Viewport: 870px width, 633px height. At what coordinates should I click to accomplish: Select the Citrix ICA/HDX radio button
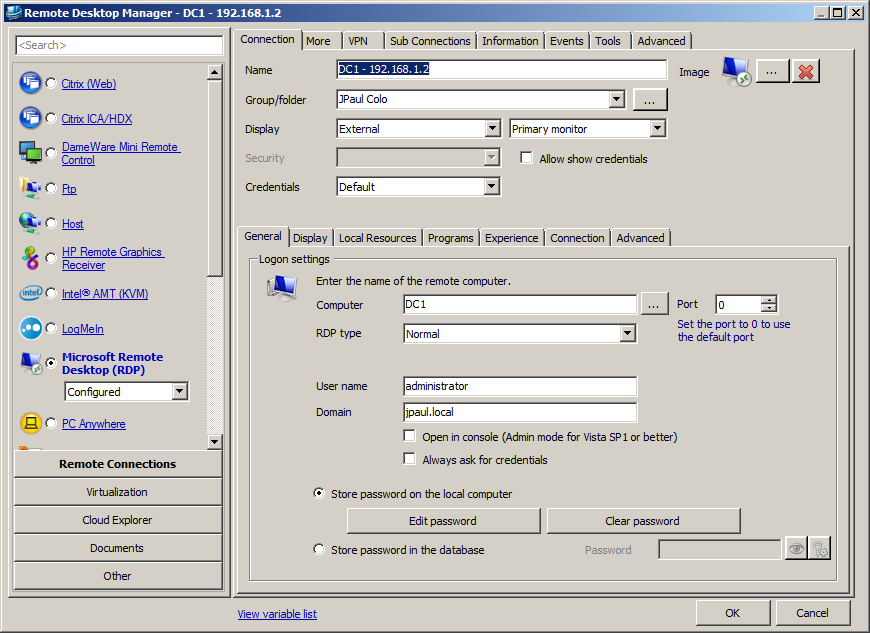coord(51,118)
